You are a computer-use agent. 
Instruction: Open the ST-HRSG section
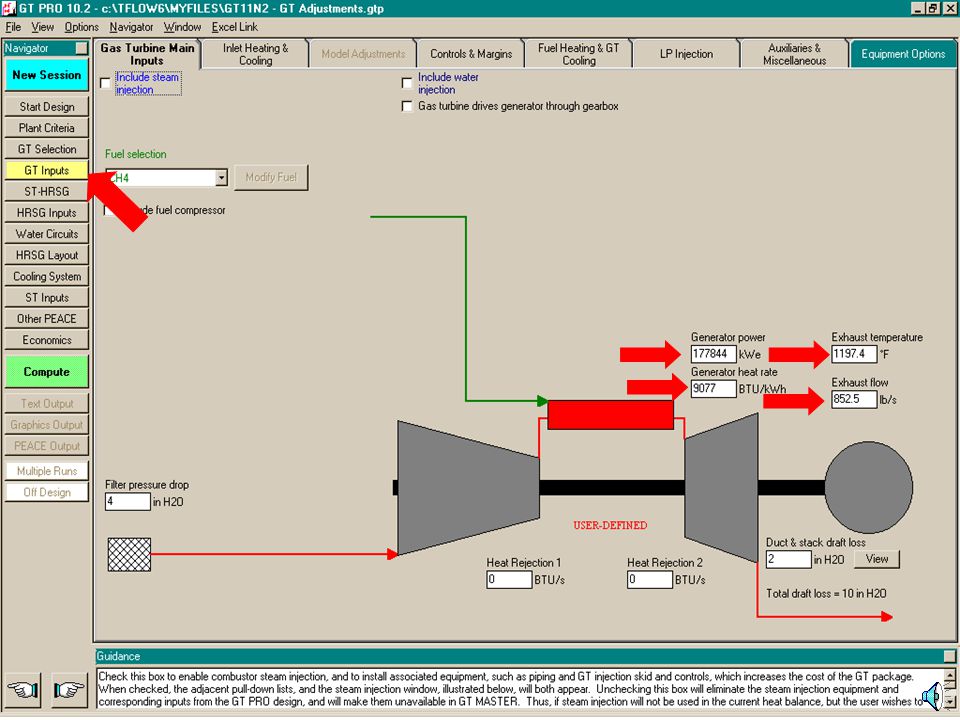(x=47, y=192)
